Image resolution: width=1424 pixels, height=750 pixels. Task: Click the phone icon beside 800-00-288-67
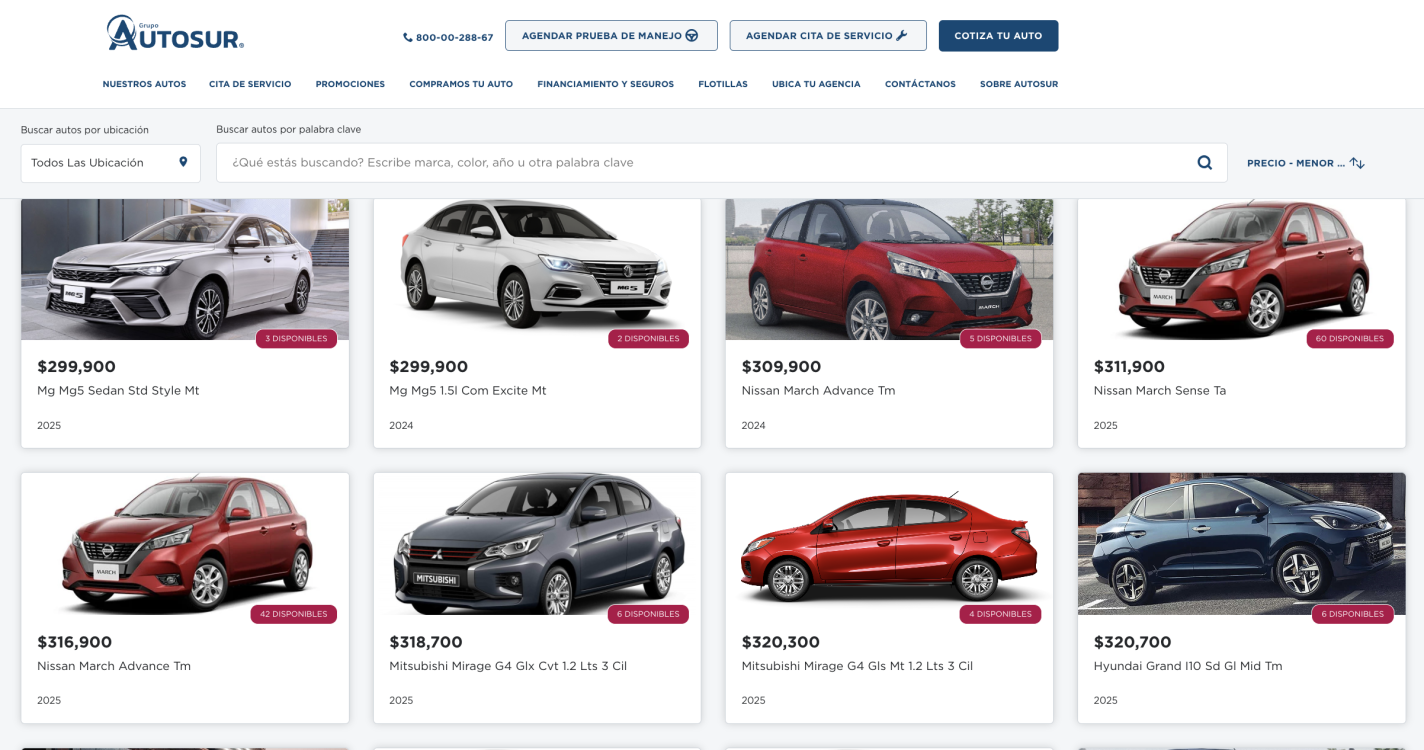coord(407,37)
